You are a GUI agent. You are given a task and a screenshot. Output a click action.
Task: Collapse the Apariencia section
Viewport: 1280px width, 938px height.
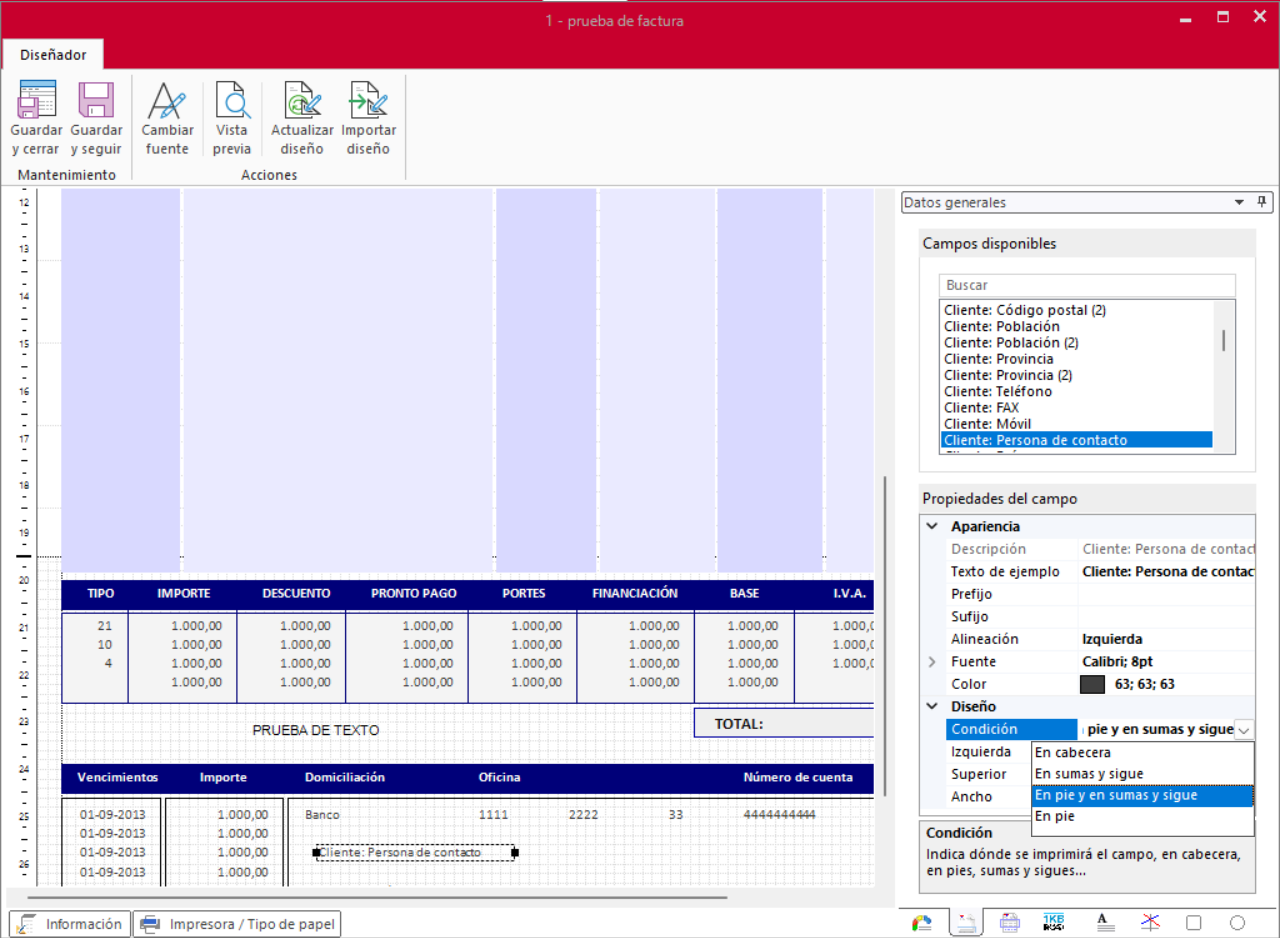(x=932, y=526)
